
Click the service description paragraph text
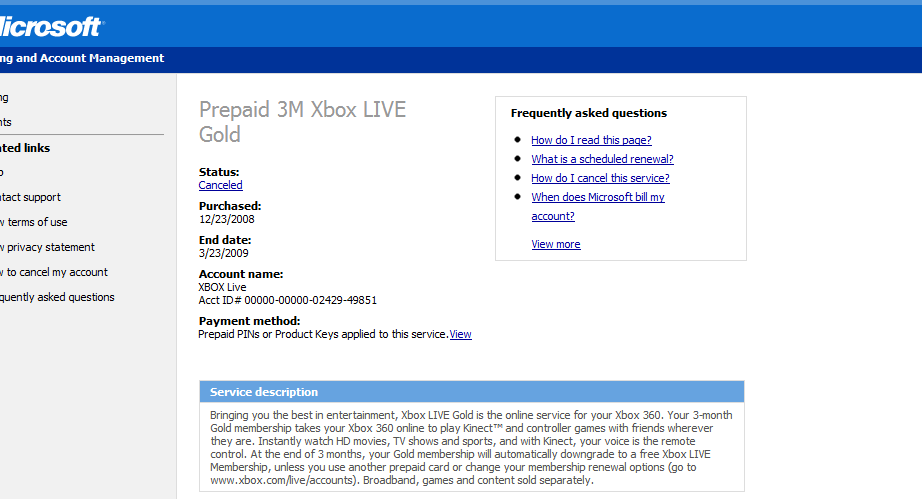(472, 447)
